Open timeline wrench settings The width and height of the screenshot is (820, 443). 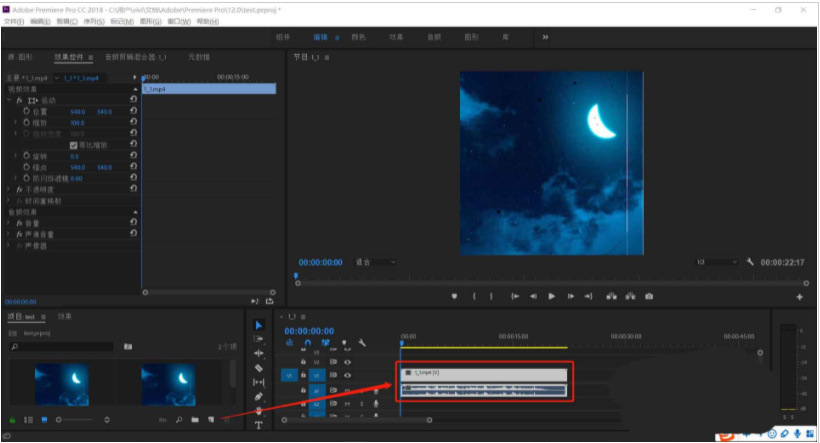pos(362,343)
